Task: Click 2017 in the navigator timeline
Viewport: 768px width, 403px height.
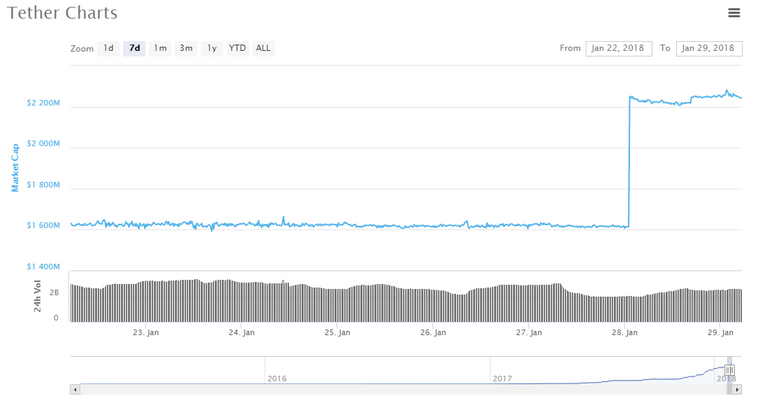Action: pos(502,379)
